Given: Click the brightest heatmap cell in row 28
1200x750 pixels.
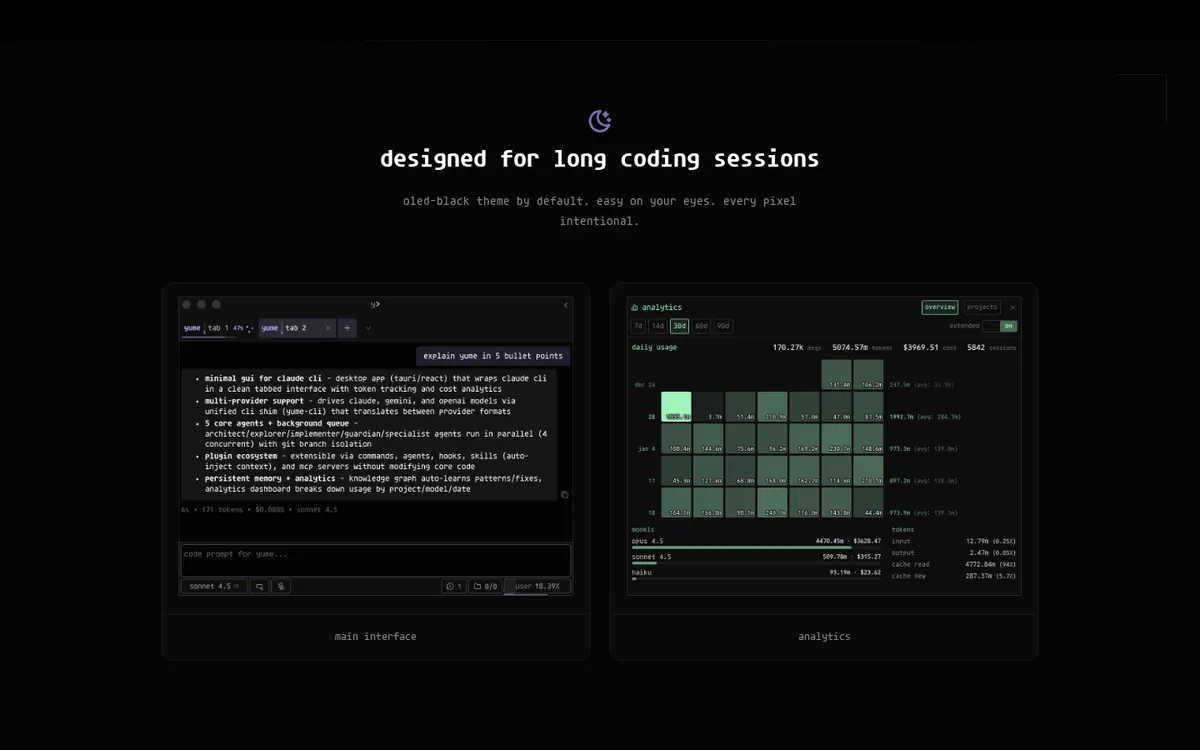Looking at the screenshot, I should [676, 407].
